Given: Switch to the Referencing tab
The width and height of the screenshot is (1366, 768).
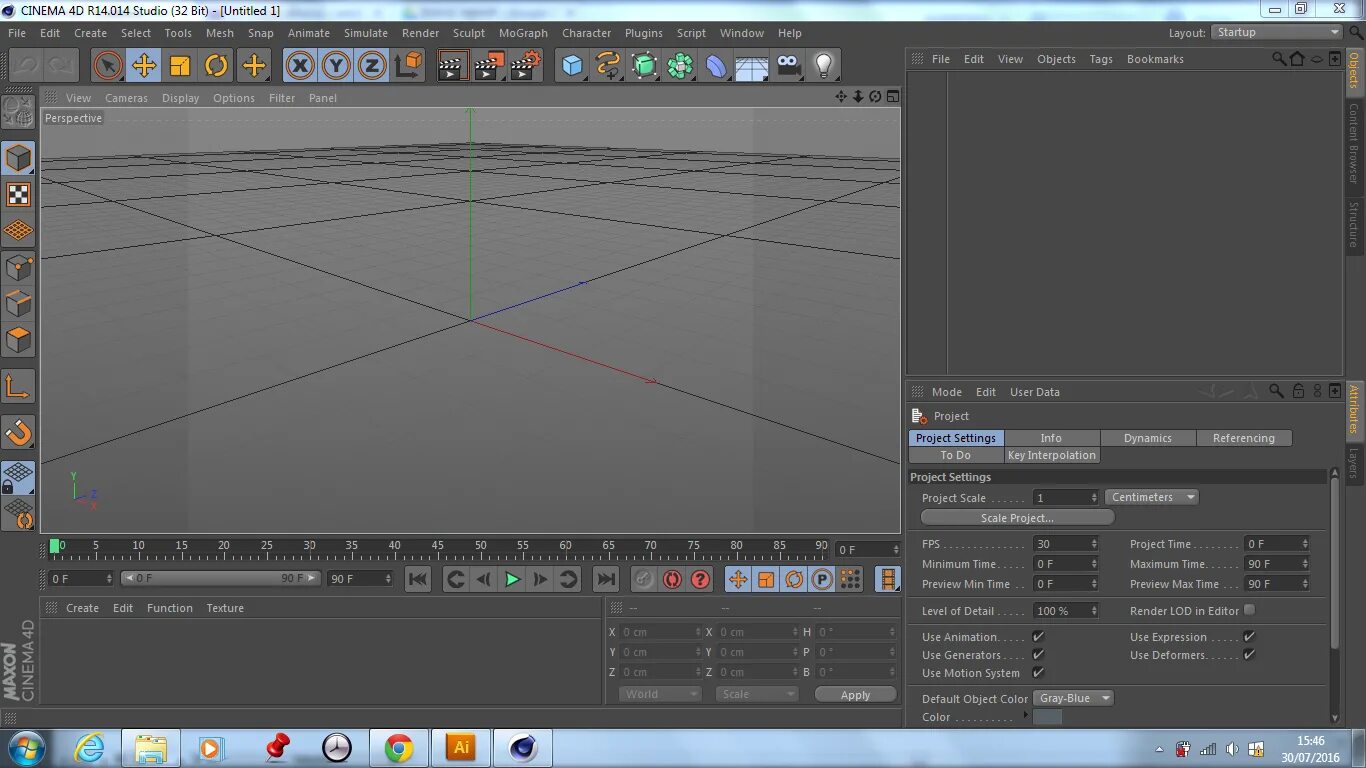Looking at the screenshot, I should click(1244, 438).
